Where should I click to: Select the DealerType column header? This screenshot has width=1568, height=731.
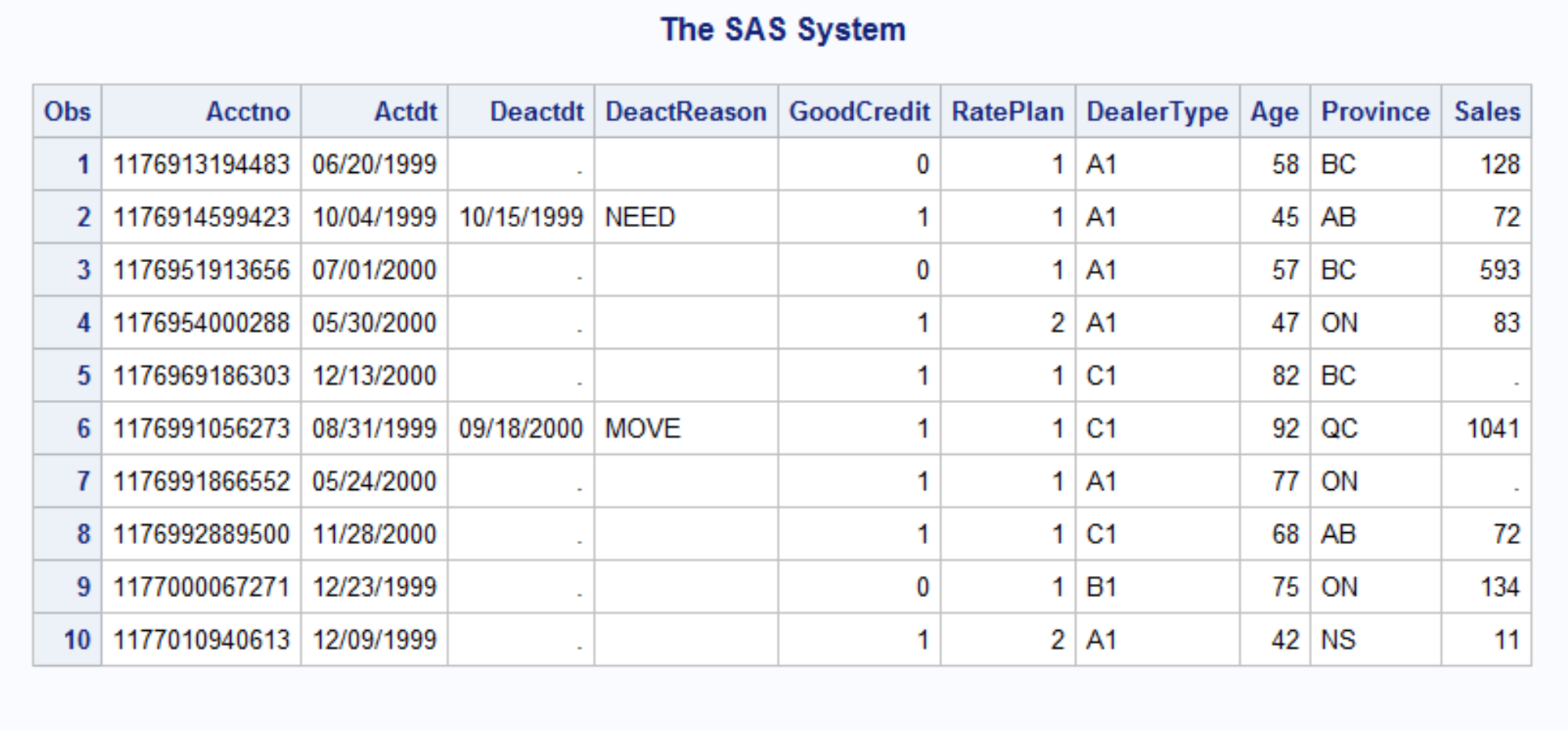click(1156, 112)
